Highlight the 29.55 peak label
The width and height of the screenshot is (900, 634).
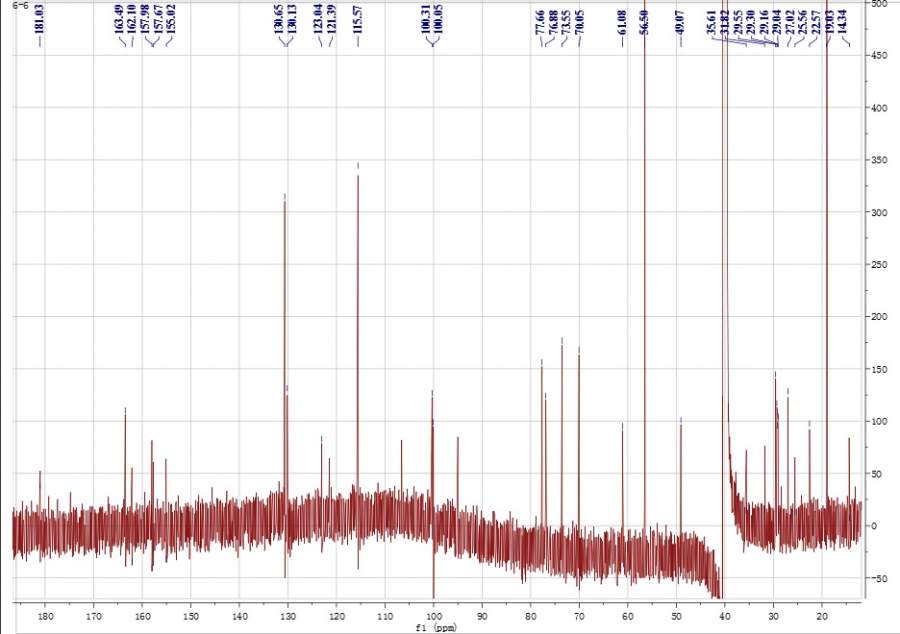pos(738,22)
